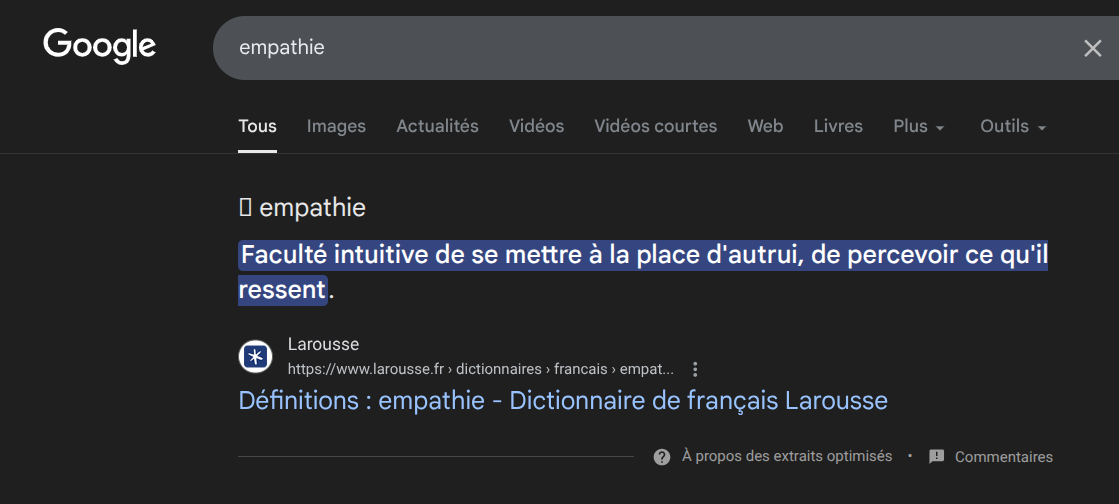Switch to the Images tab

[x=336, y=127]
